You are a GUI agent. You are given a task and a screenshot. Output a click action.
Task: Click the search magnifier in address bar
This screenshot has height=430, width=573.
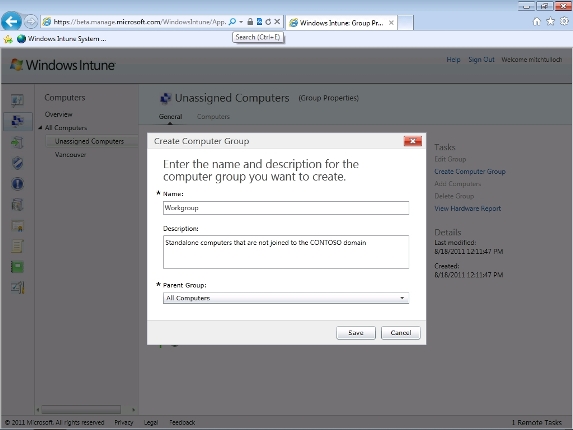pos(232,22)
